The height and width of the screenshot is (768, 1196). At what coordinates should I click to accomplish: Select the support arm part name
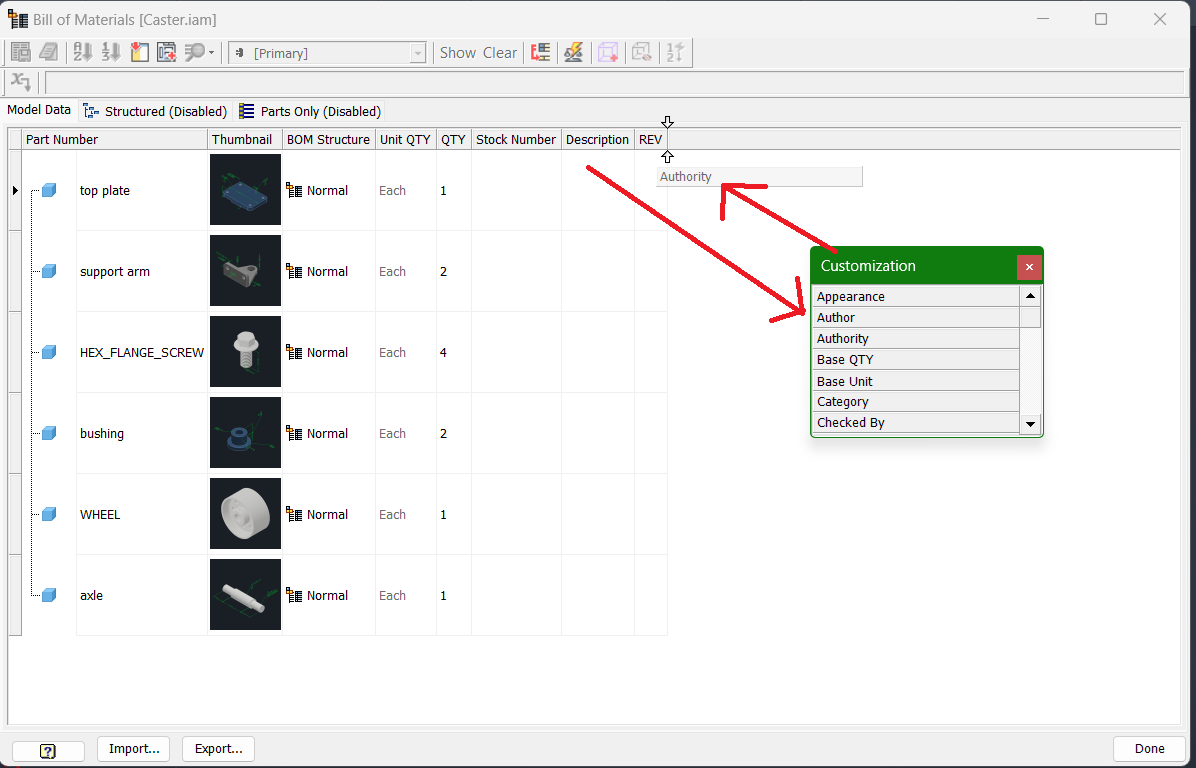(x=115, y=272)
